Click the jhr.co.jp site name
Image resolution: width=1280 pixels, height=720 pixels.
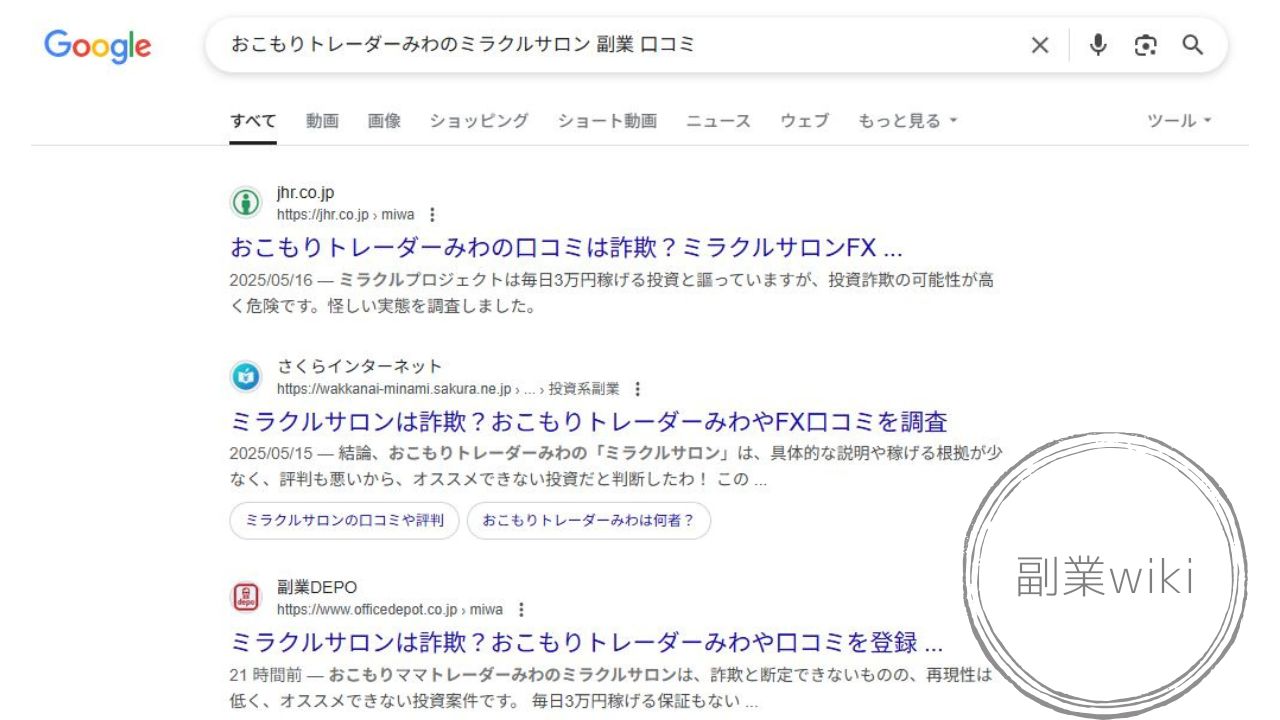305,193
